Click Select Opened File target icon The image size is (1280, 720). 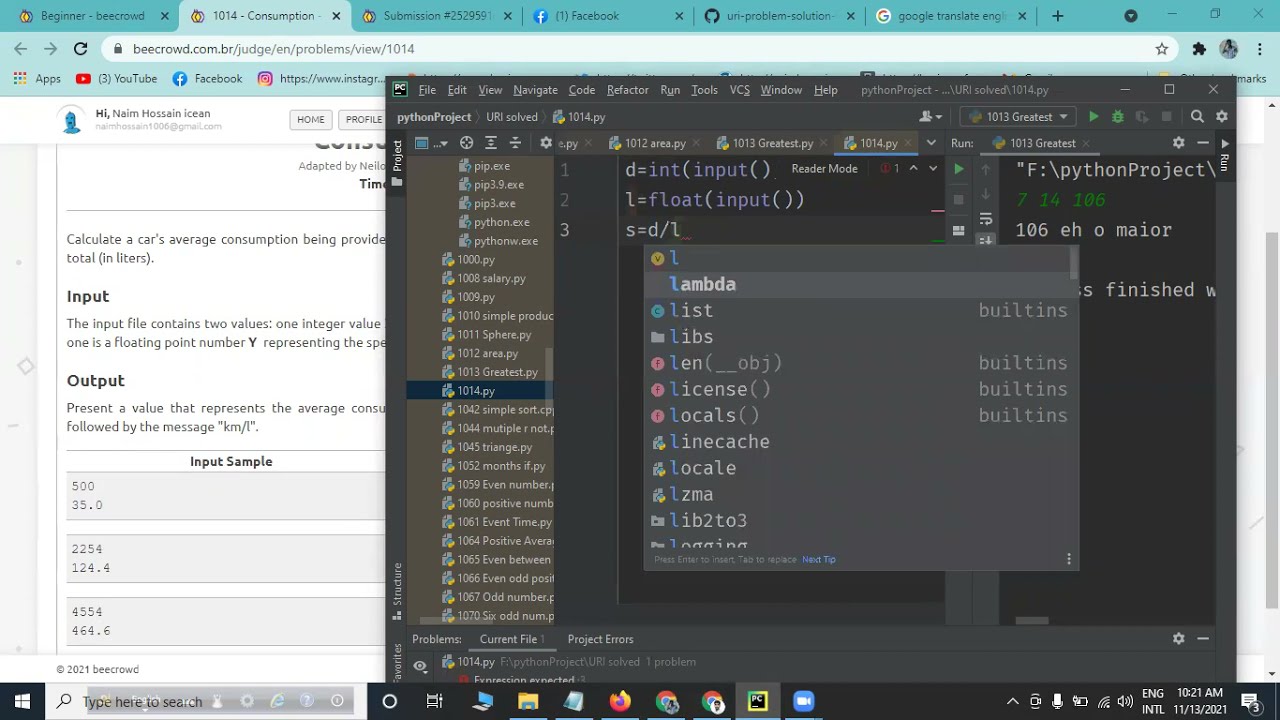[466, 143]
